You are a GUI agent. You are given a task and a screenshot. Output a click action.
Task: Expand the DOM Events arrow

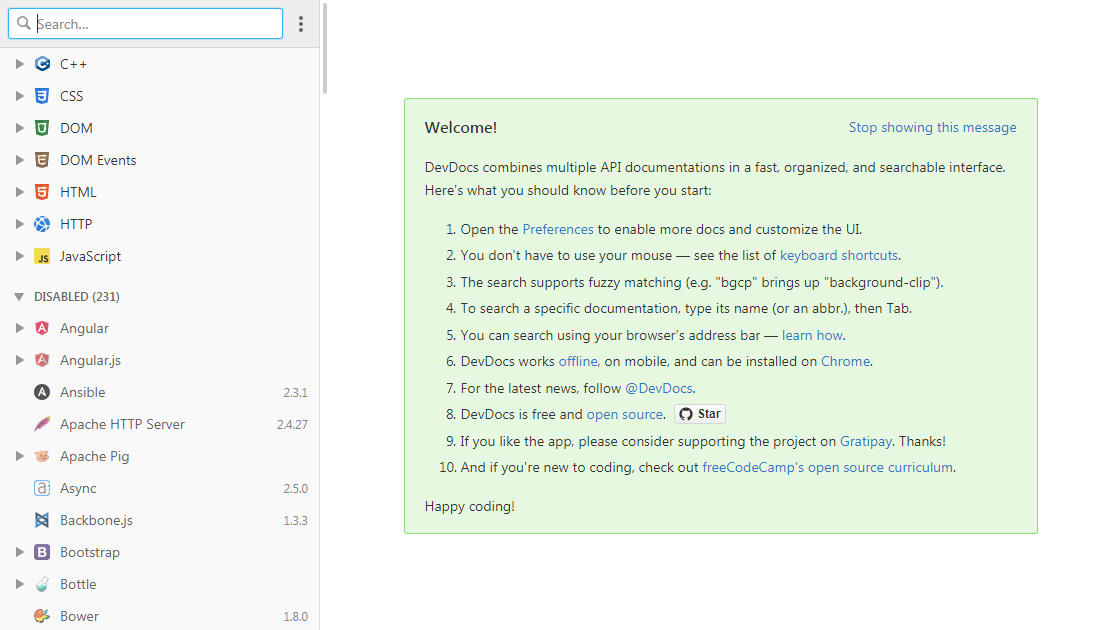[20, 160]
